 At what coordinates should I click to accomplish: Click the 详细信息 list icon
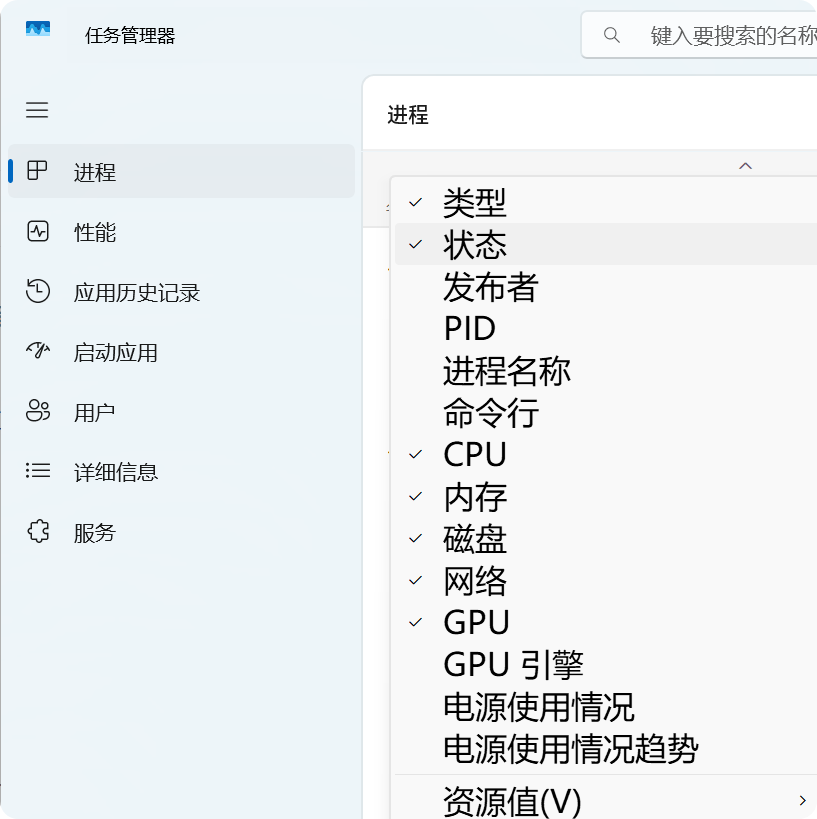pos(38,471)
